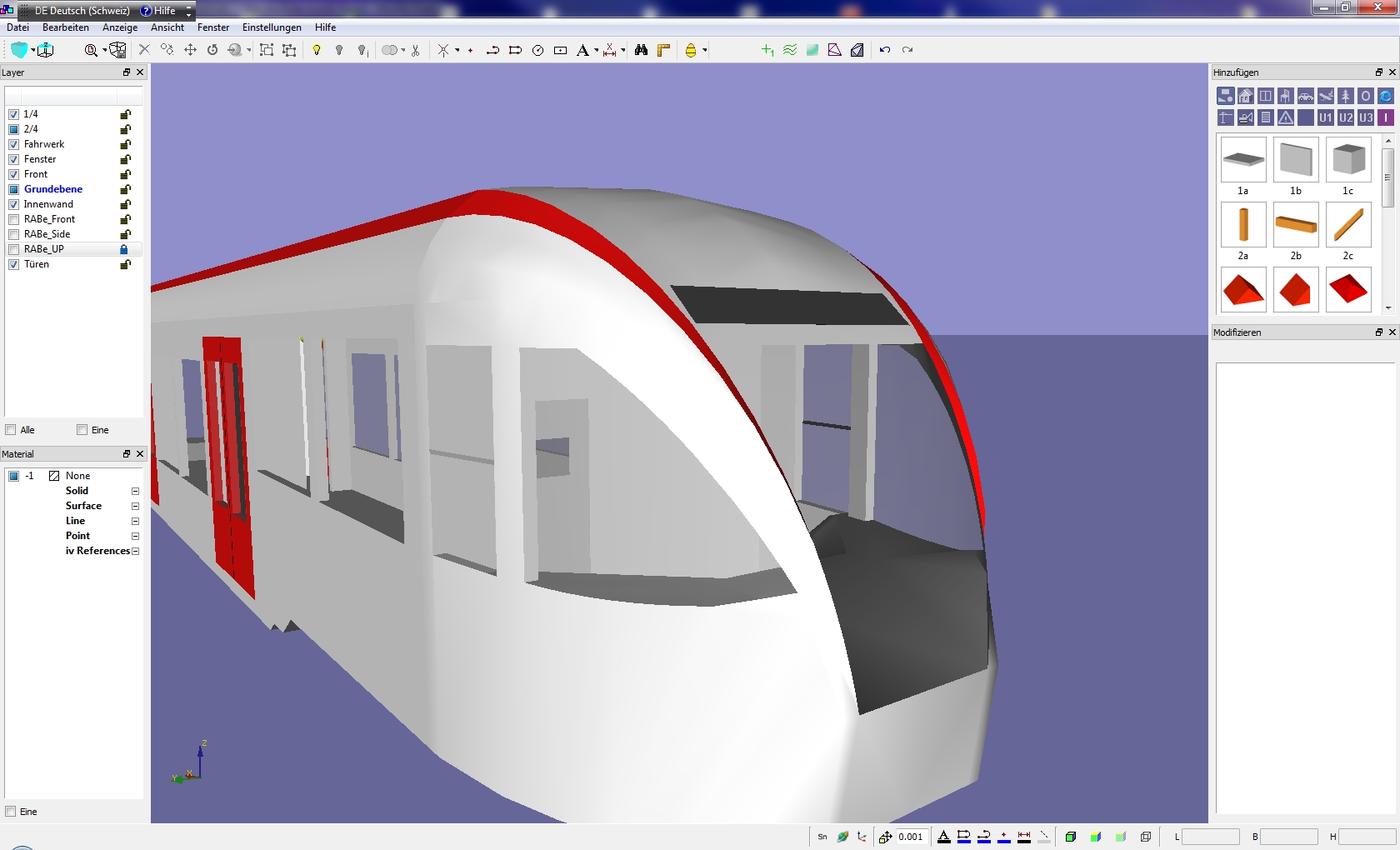
Task: Open the Bearbeiten menu
Action: point(65,27)
